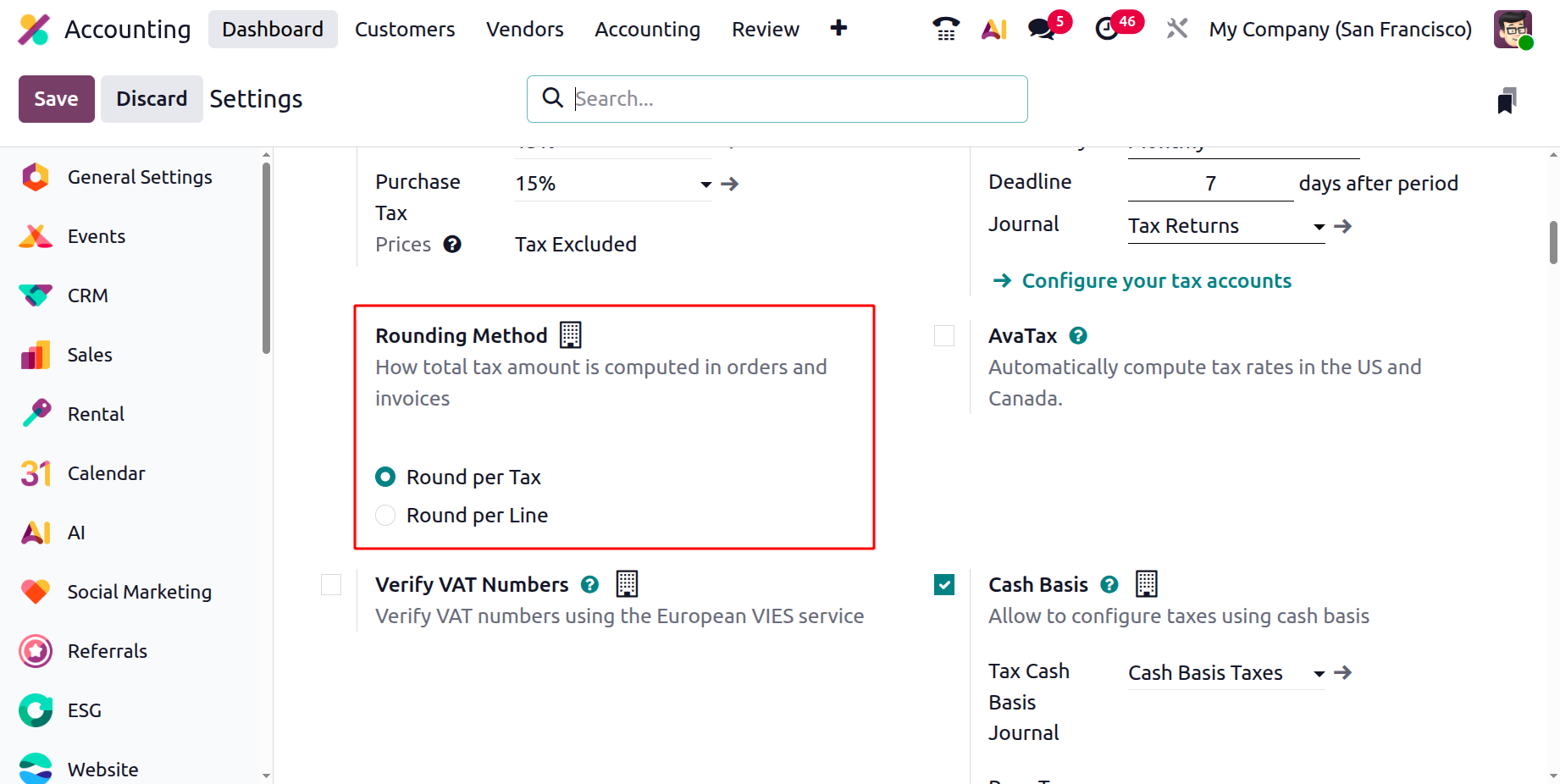Click the bookmark icon beside search bar
Image resolution: width=1560 pixels, height=784 pixels.
pyautogui.click(x=1507, y=100)
